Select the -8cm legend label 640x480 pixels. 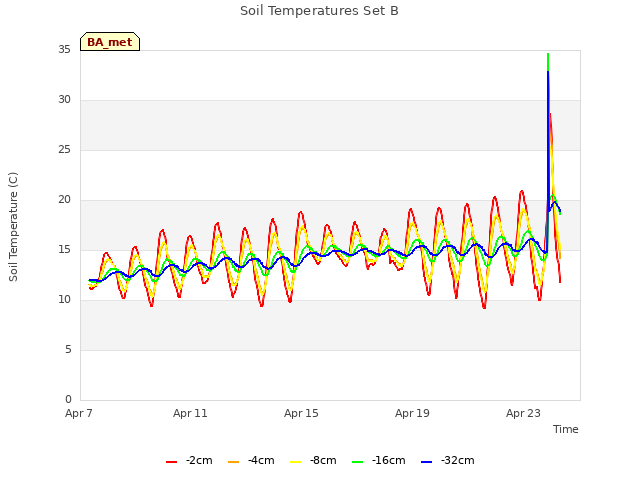click(323, 460)
